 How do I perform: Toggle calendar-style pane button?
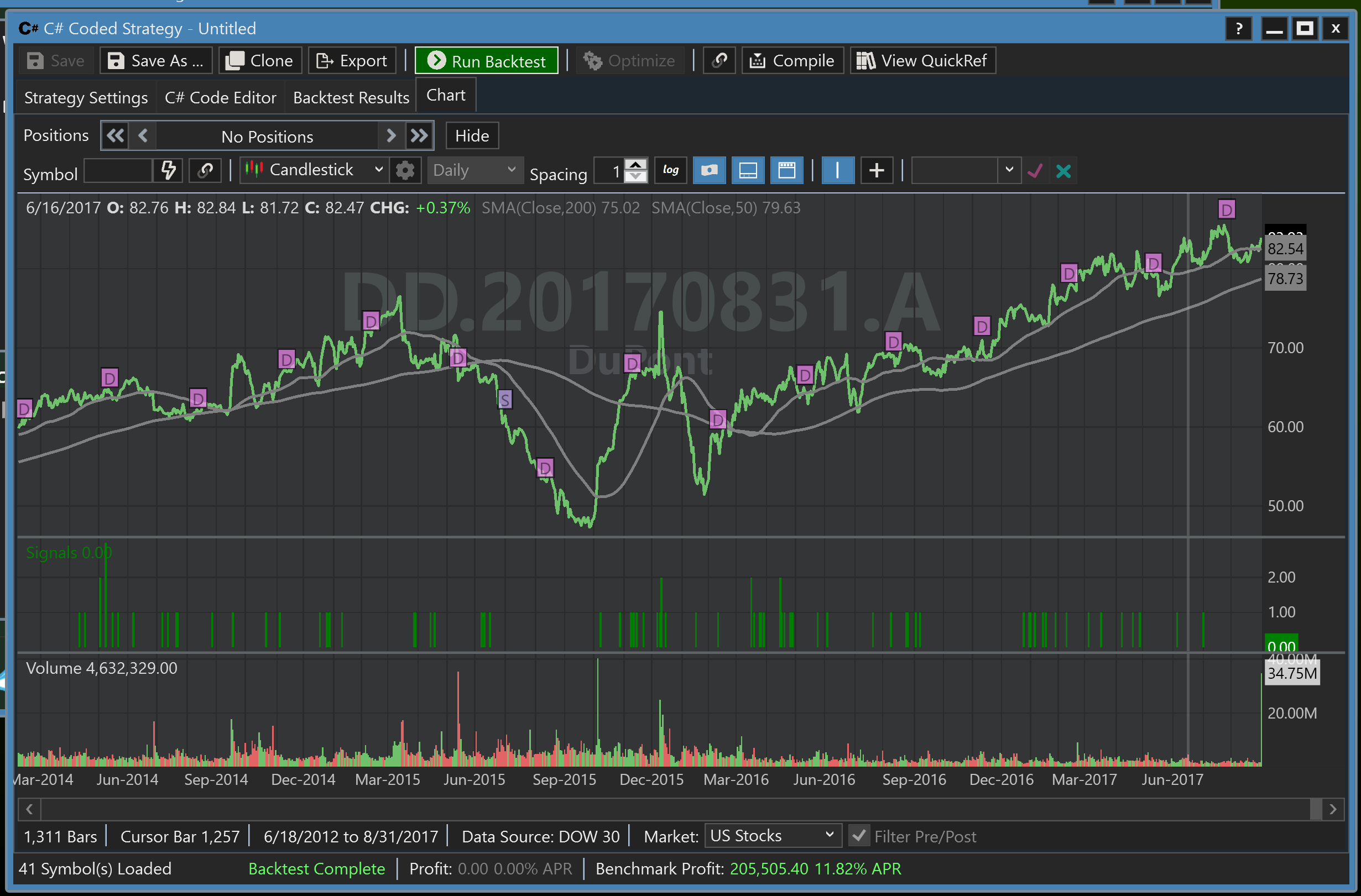[787, 170]
